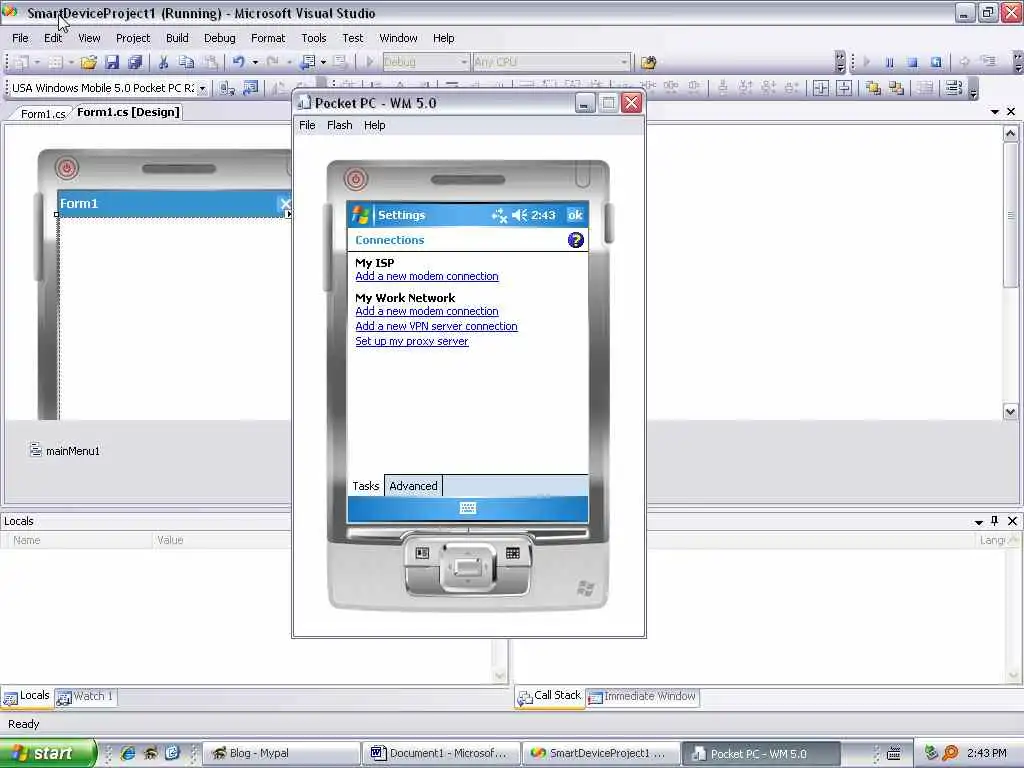
Task: Open Internet Explorer quick launch icon
Action: (128, 753)
